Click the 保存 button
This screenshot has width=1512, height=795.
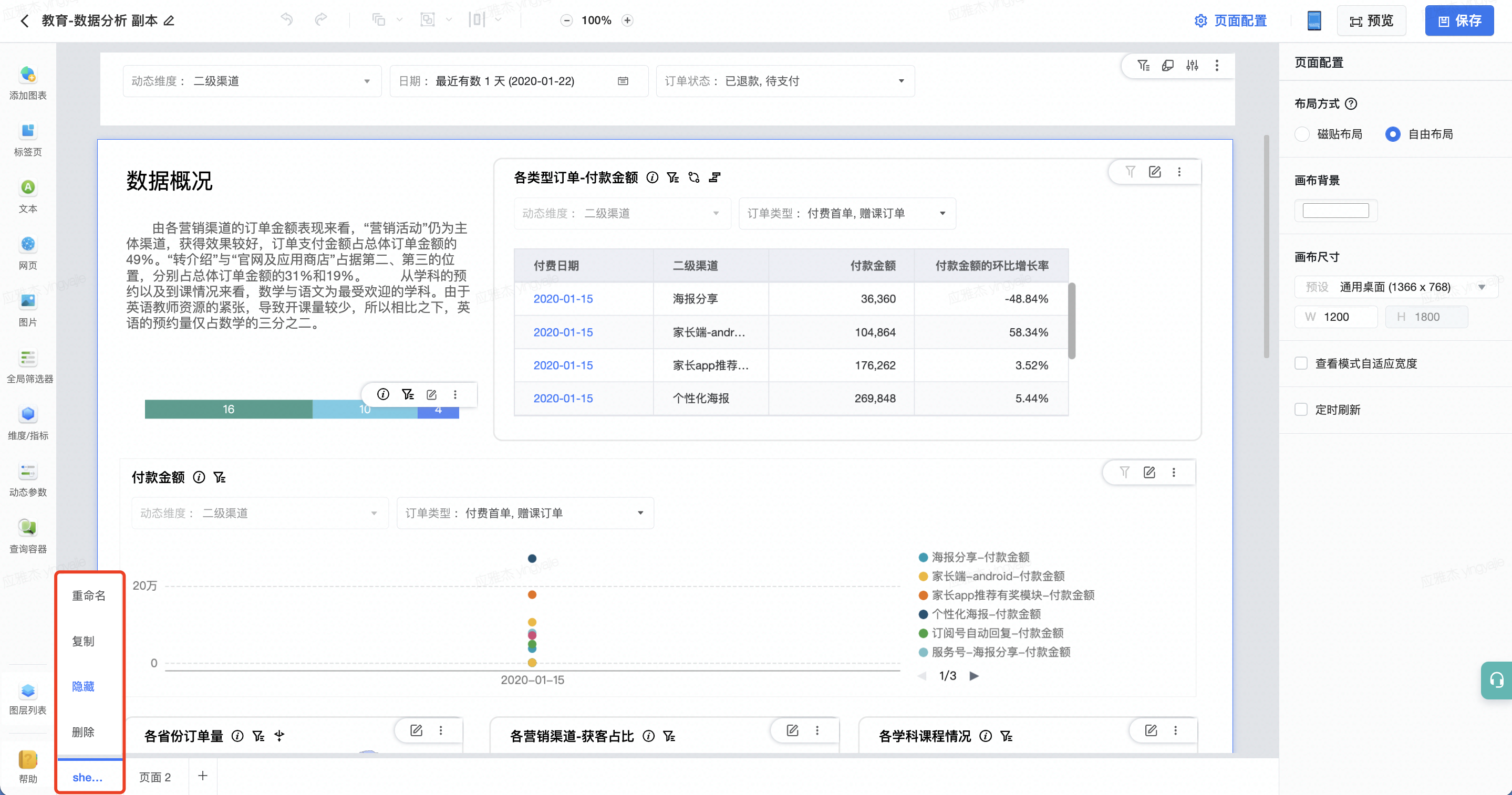(x=1459, y=21)
